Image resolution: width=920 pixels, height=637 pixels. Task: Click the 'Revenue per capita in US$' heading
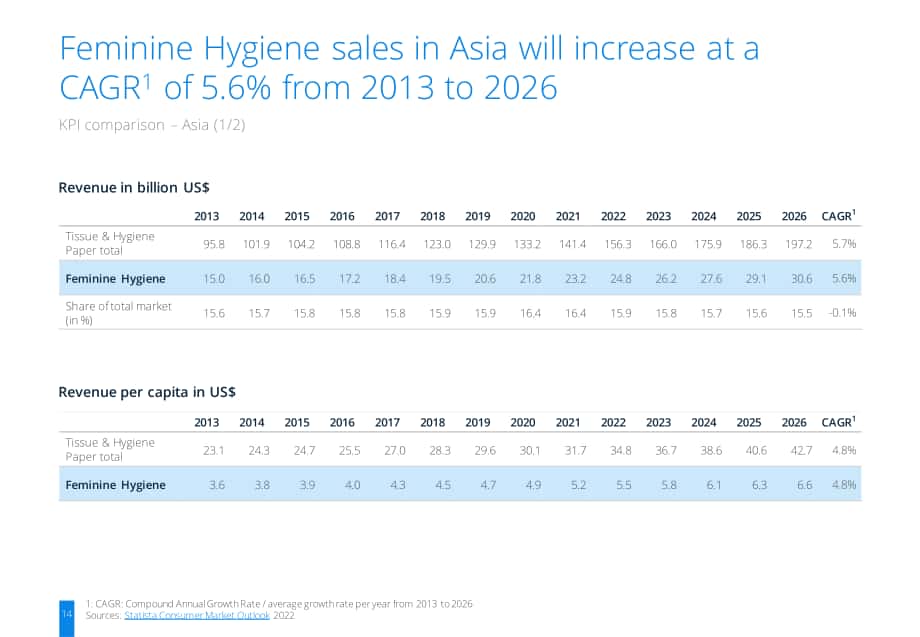[x=147, y=392]
